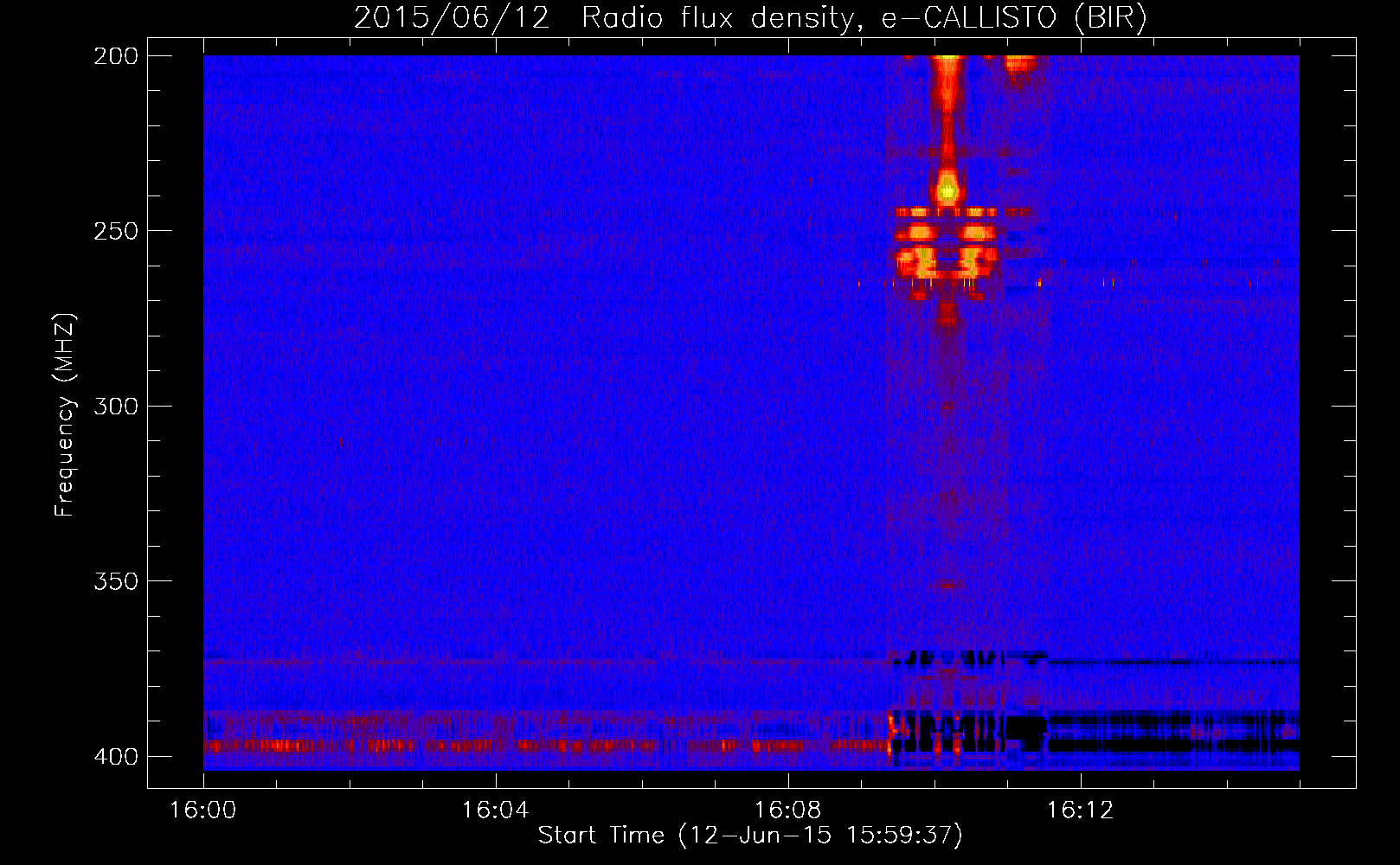This screenshot has height=865, width=1400.
Task: Click the red burst column top at 200 MHz
Action: coord(948,61)
